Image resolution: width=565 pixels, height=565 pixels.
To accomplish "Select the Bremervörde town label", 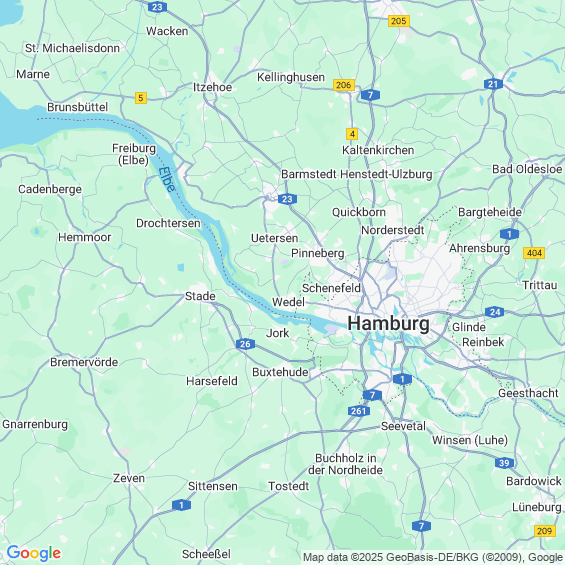I will pos(84,362).
